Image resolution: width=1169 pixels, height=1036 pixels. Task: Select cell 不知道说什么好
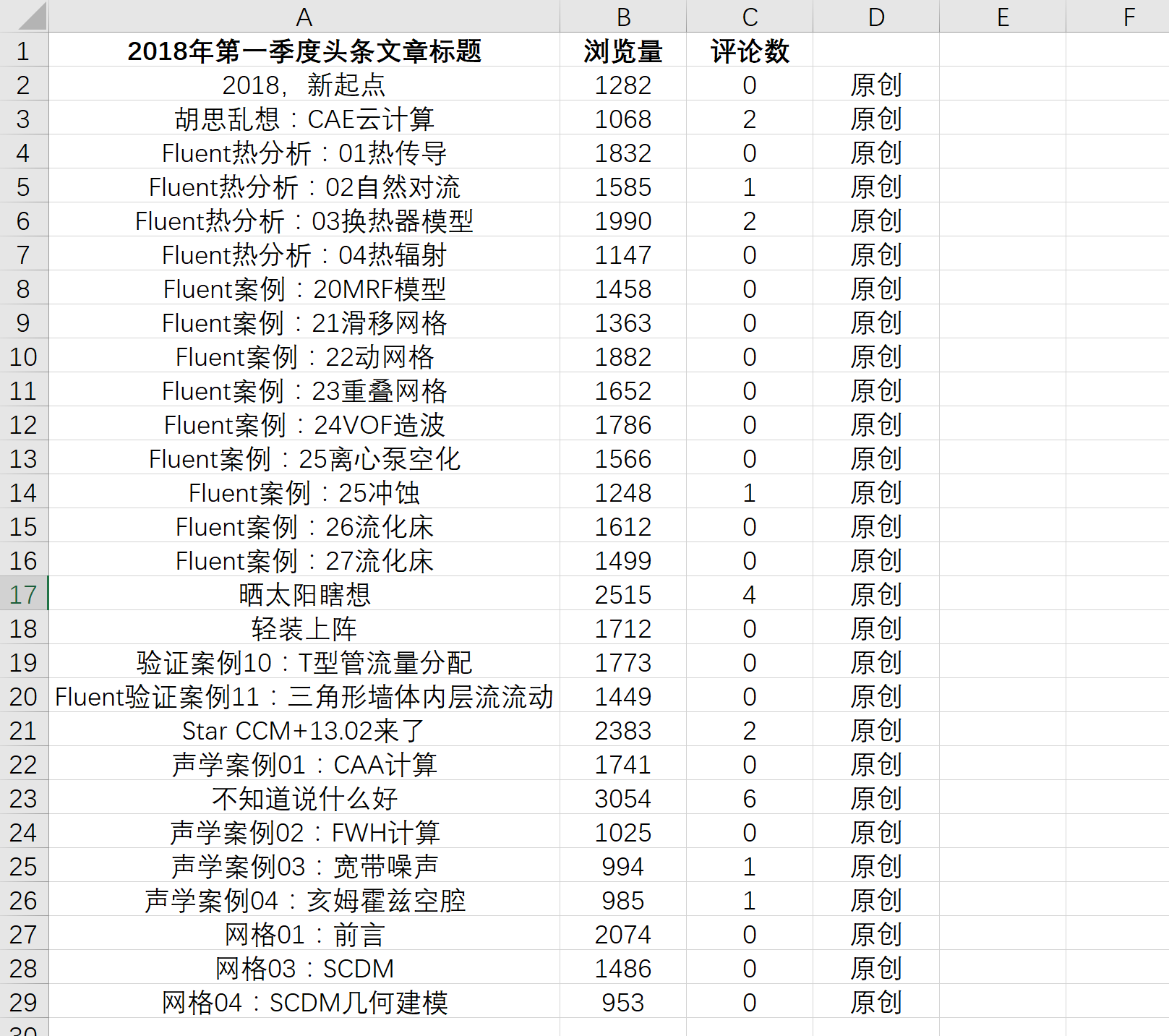coord(304,797)
